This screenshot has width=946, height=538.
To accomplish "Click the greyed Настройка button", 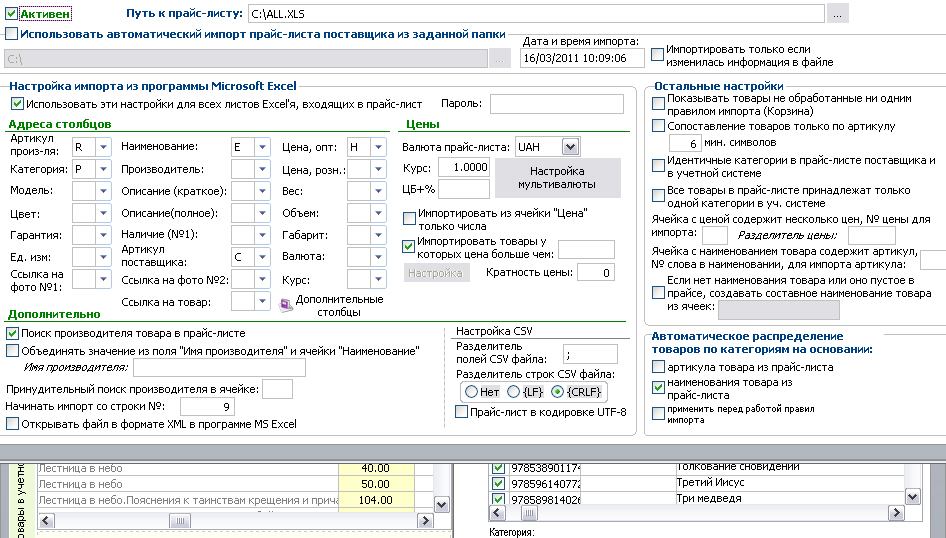I will [436, 273].
